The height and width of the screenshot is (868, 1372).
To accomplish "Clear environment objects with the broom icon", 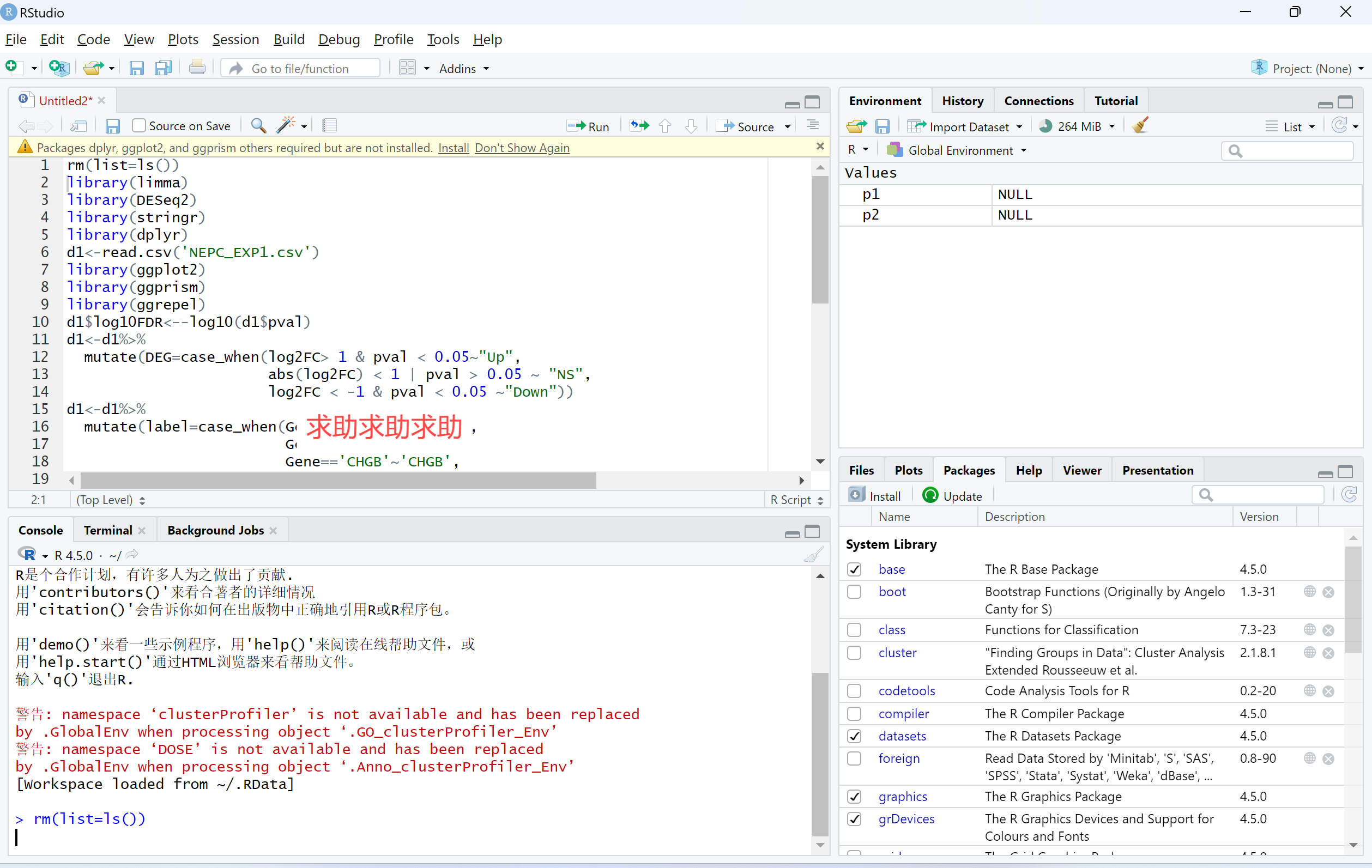I will click(x=1140, y=125).
